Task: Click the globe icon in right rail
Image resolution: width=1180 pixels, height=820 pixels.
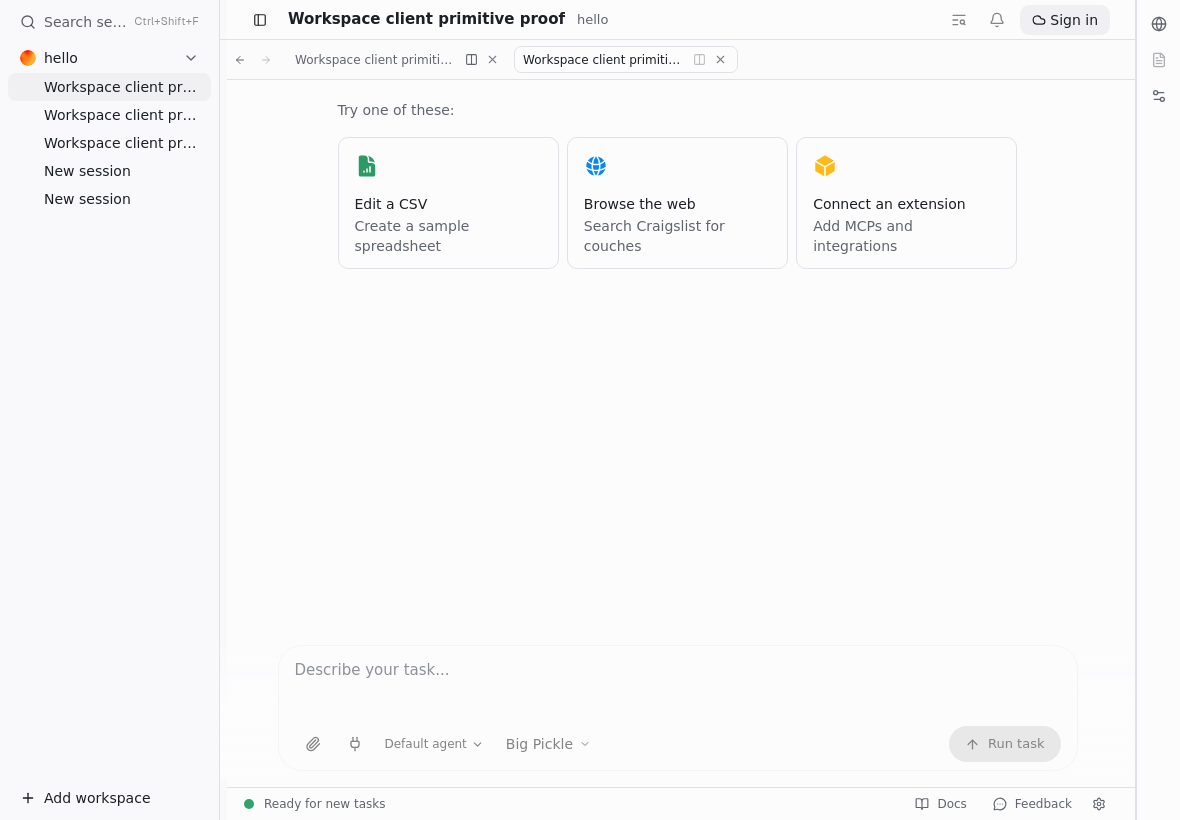Action: (x=1159, y=24)
